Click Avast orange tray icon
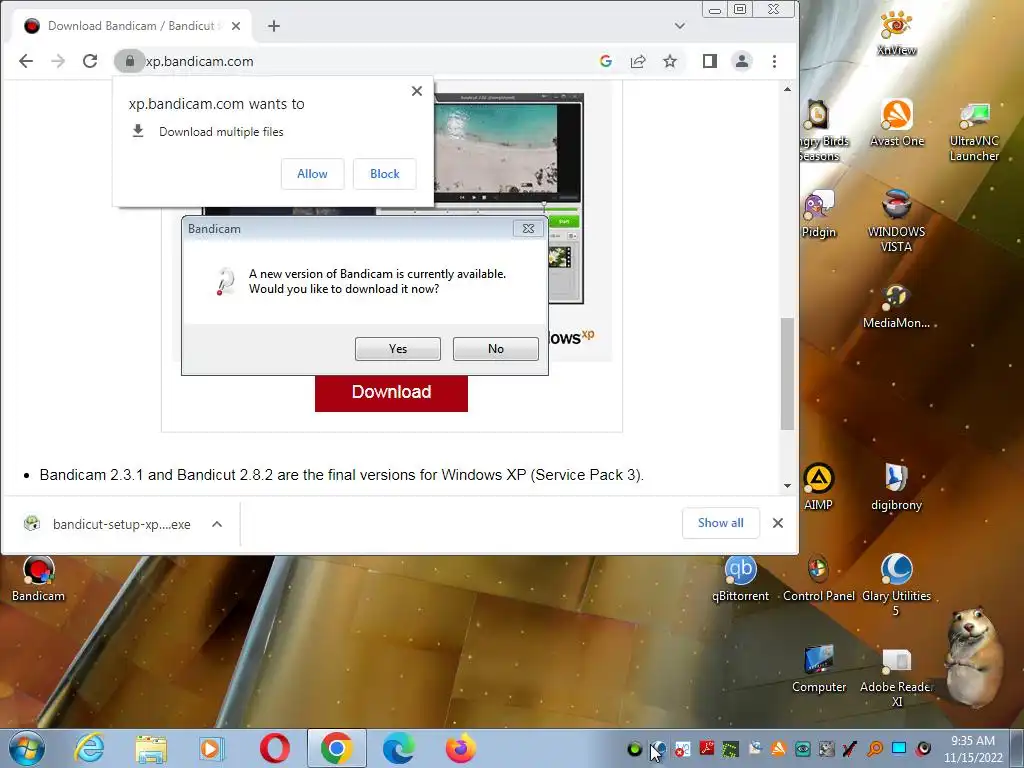1024x768 pixels. 778,748
